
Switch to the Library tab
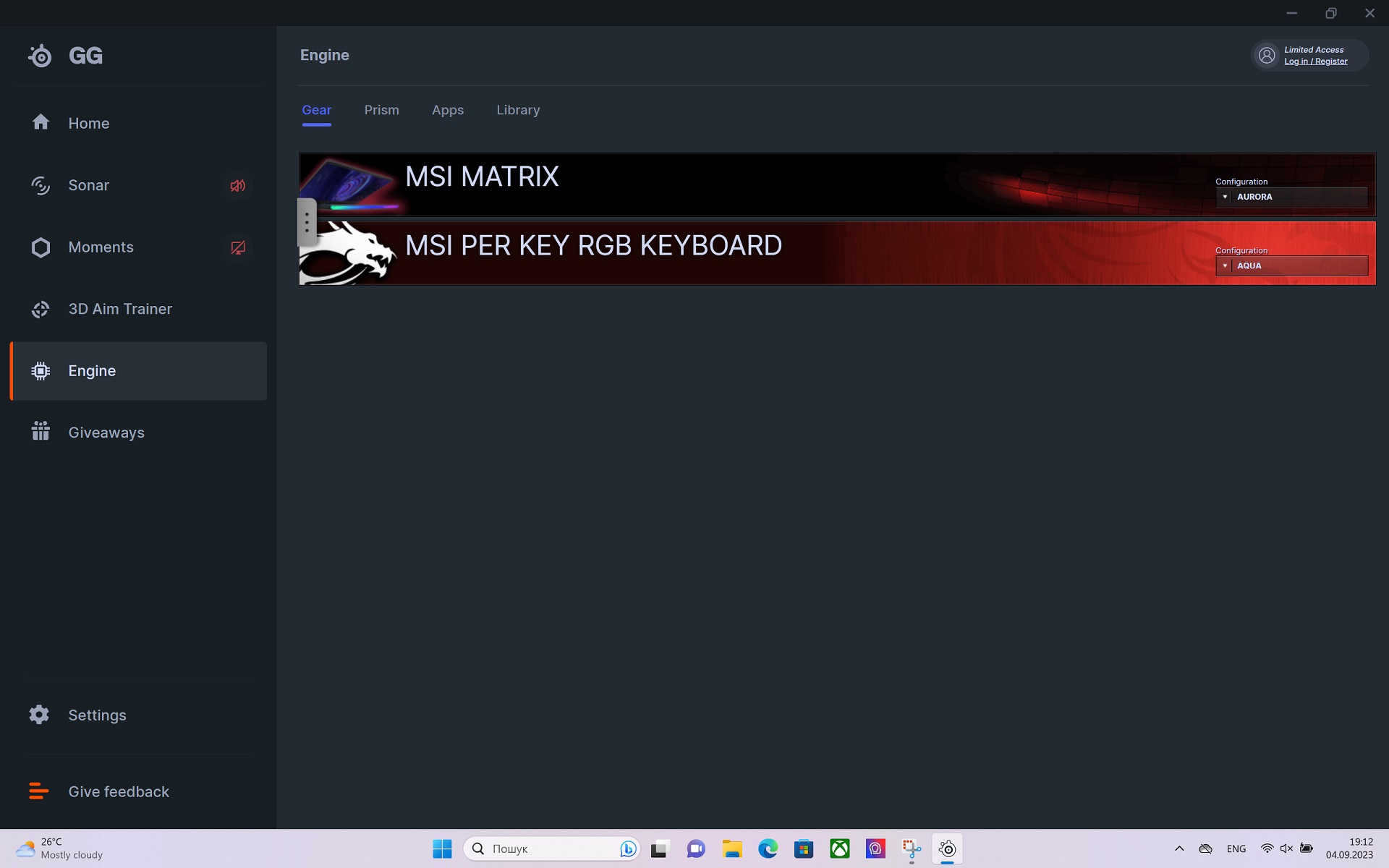click(518, 110)
